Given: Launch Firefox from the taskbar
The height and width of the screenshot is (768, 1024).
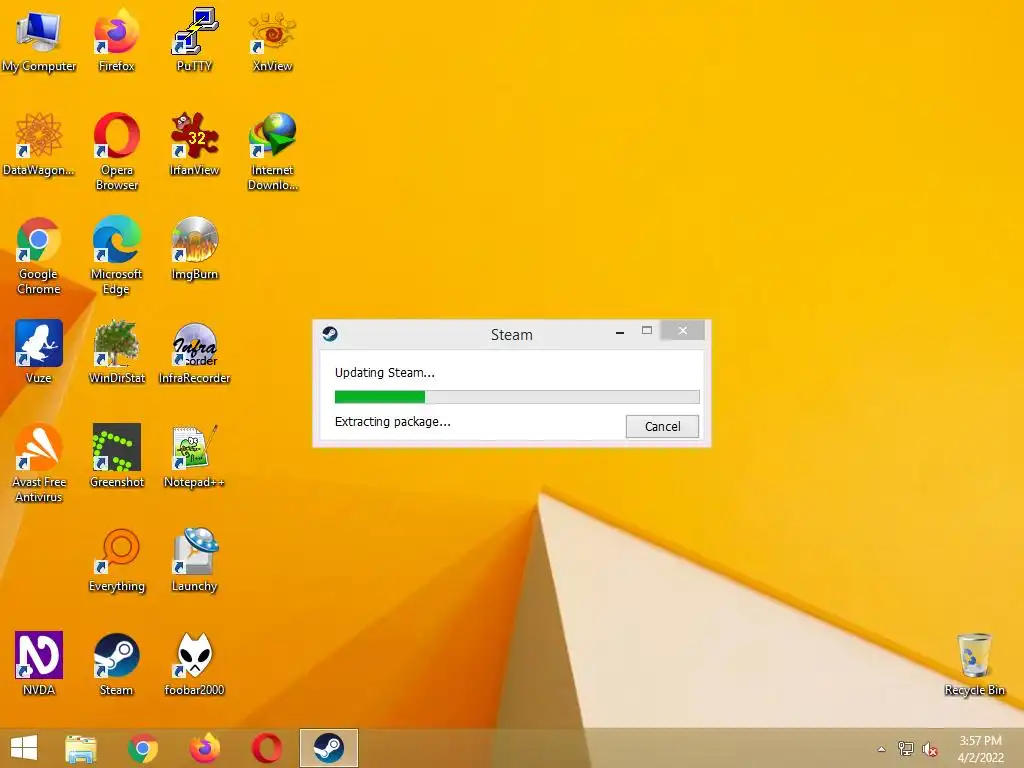Looking at the screenshot, I should click(204, 748).
